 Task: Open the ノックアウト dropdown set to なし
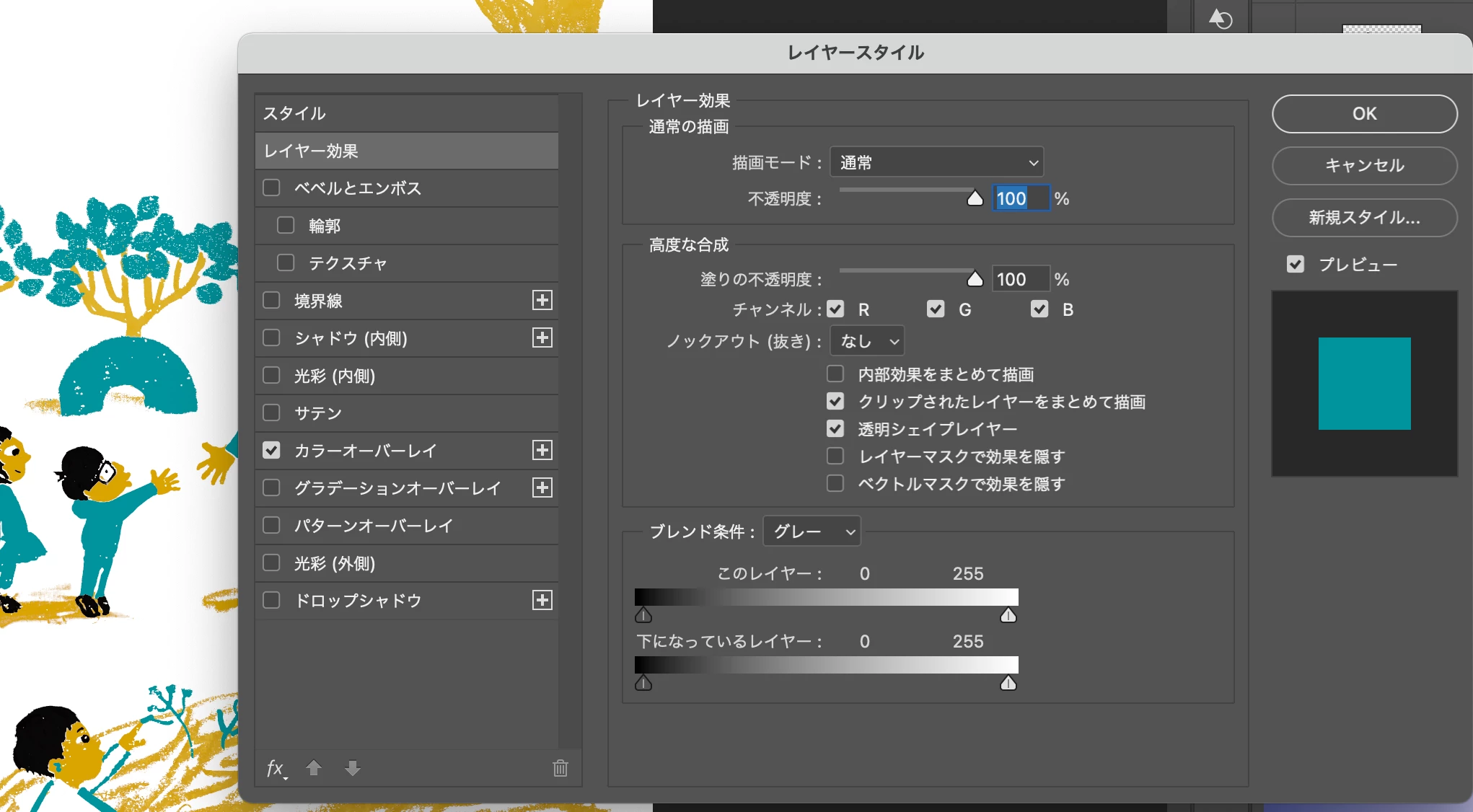(867, 342)
